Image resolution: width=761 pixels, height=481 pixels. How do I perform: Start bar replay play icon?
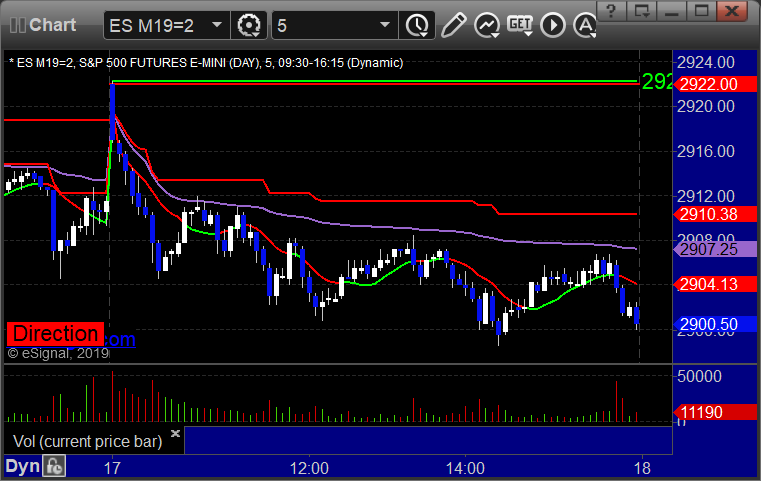(x=553, y=25)
